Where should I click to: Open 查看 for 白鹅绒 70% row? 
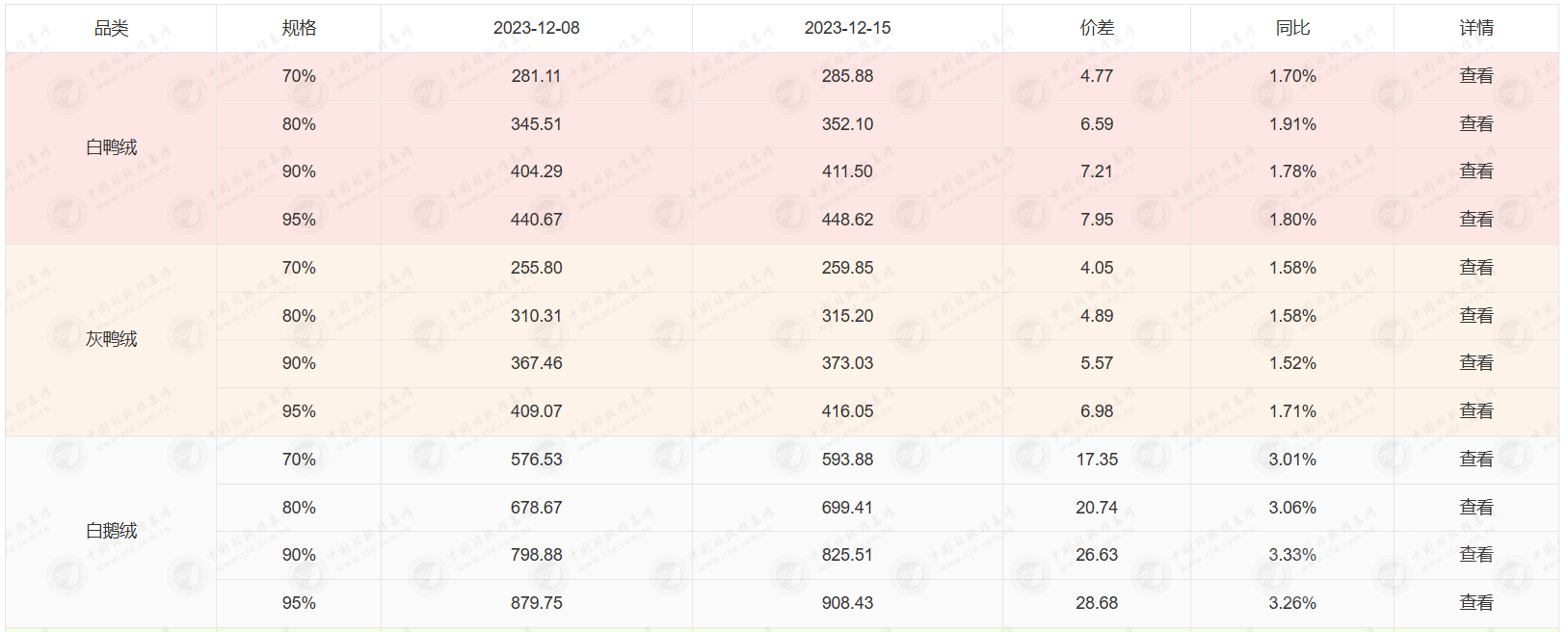(1475, 460)
